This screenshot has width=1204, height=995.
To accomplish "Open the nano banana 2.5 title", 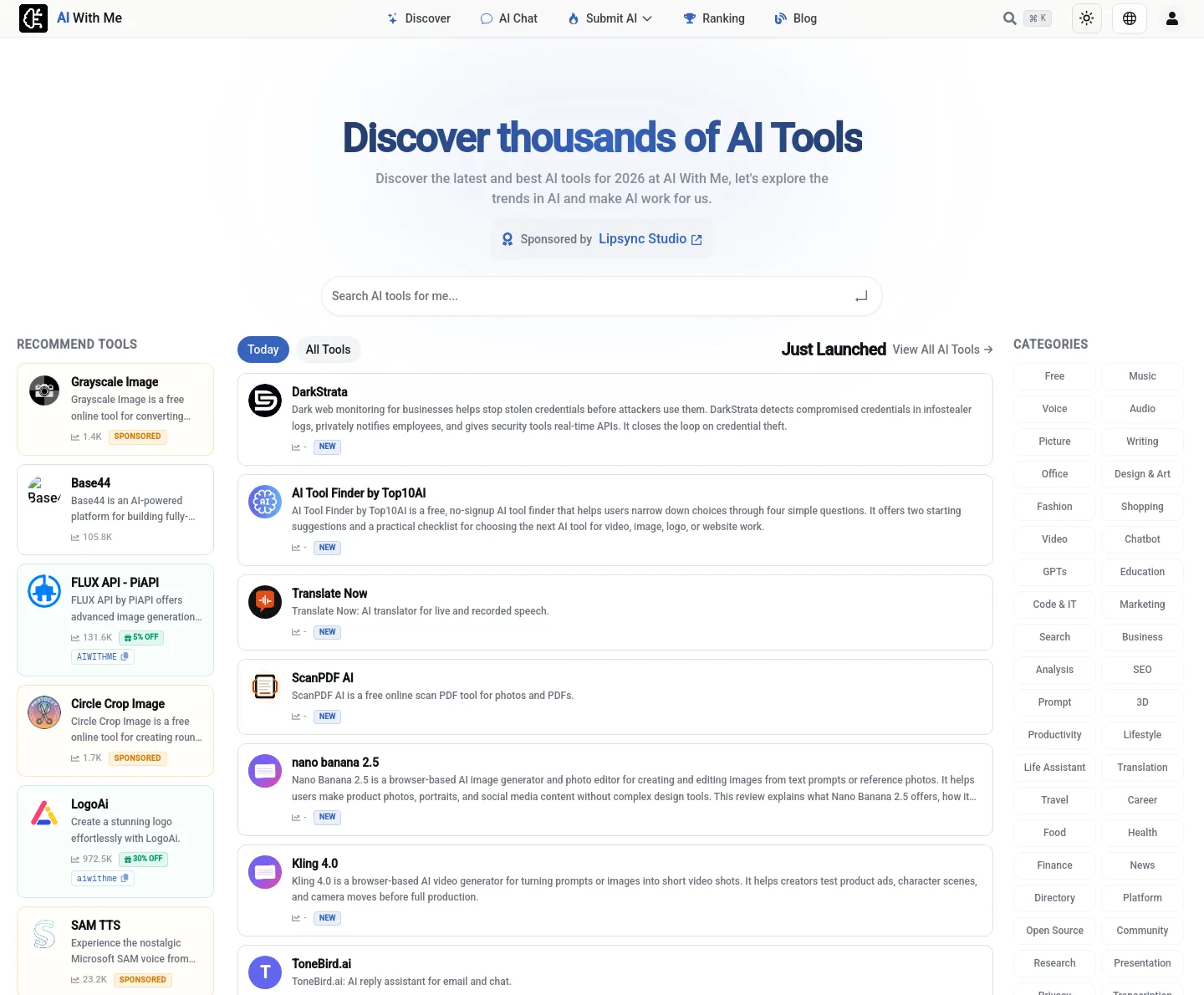I will pyautogui.click(x=335, y=763).
